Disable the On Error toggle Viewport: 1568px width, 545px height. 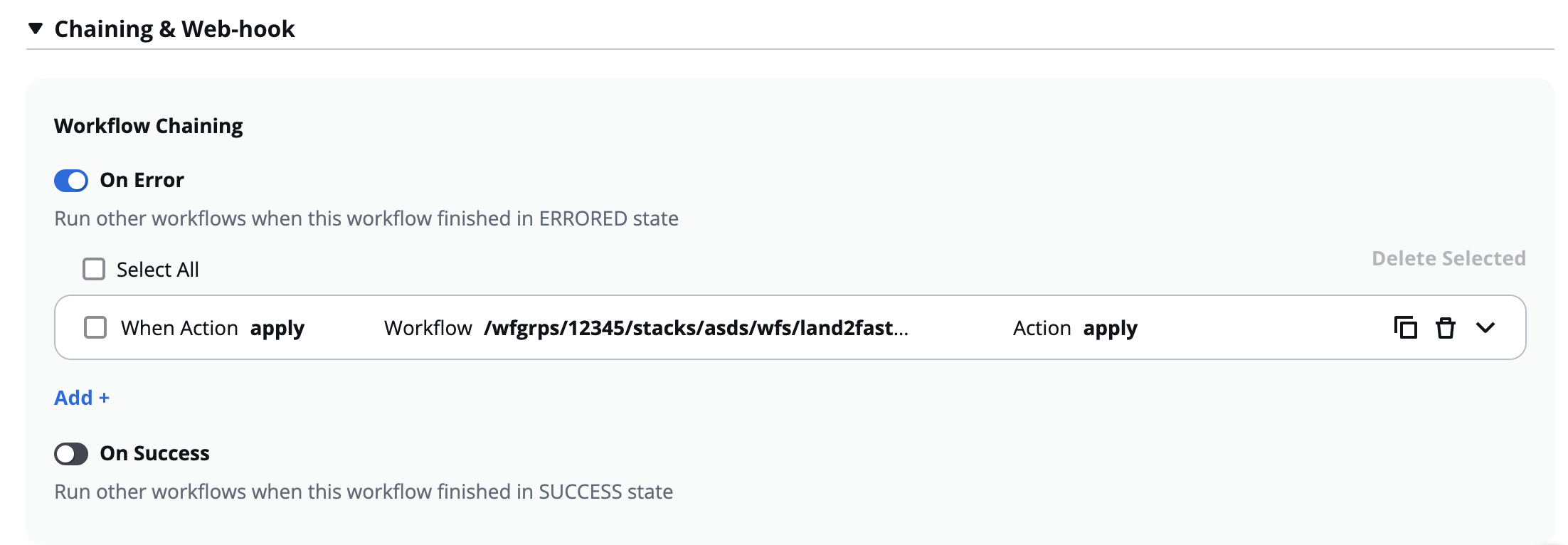click(x=71, y=181)
